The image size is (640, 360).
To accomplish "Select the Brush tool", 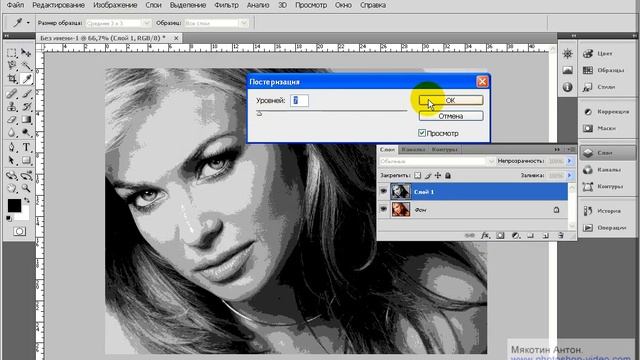I will (26, 94).
